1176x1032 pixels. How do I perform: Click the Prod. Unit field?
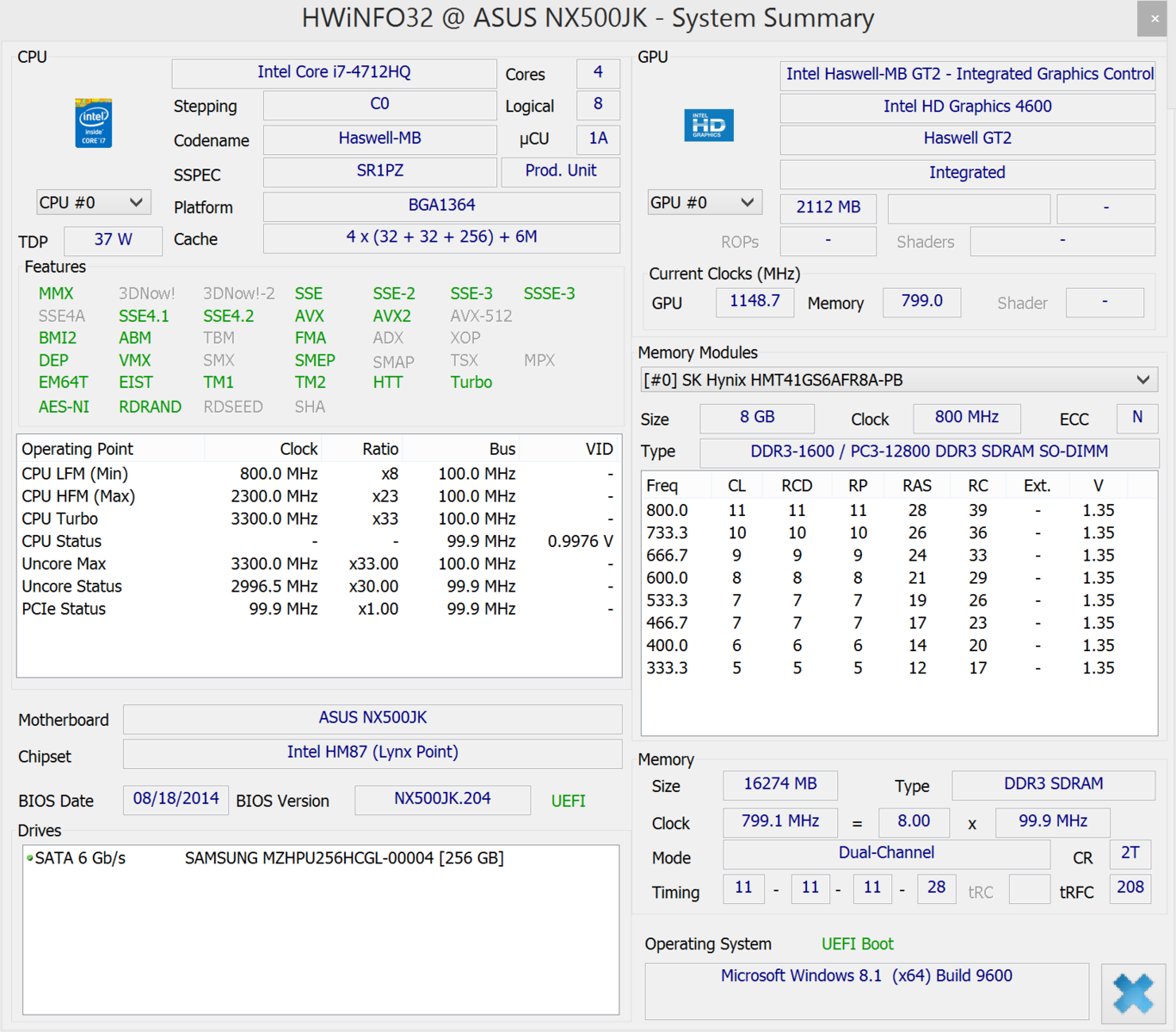pos(560,171)
